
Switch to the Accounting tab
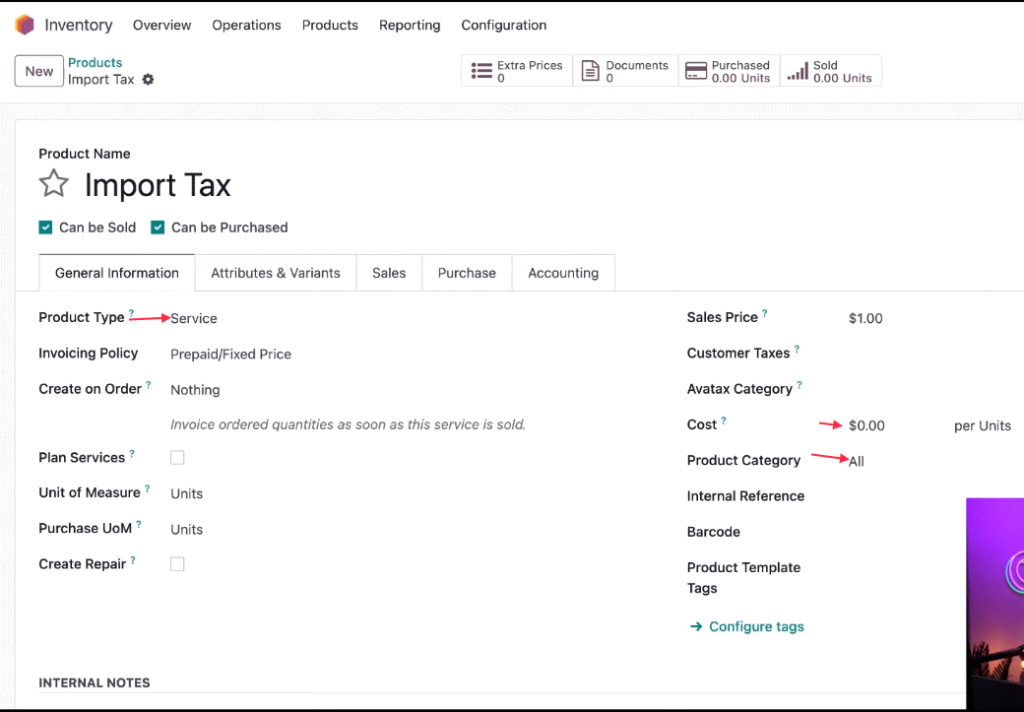point(564,273)
